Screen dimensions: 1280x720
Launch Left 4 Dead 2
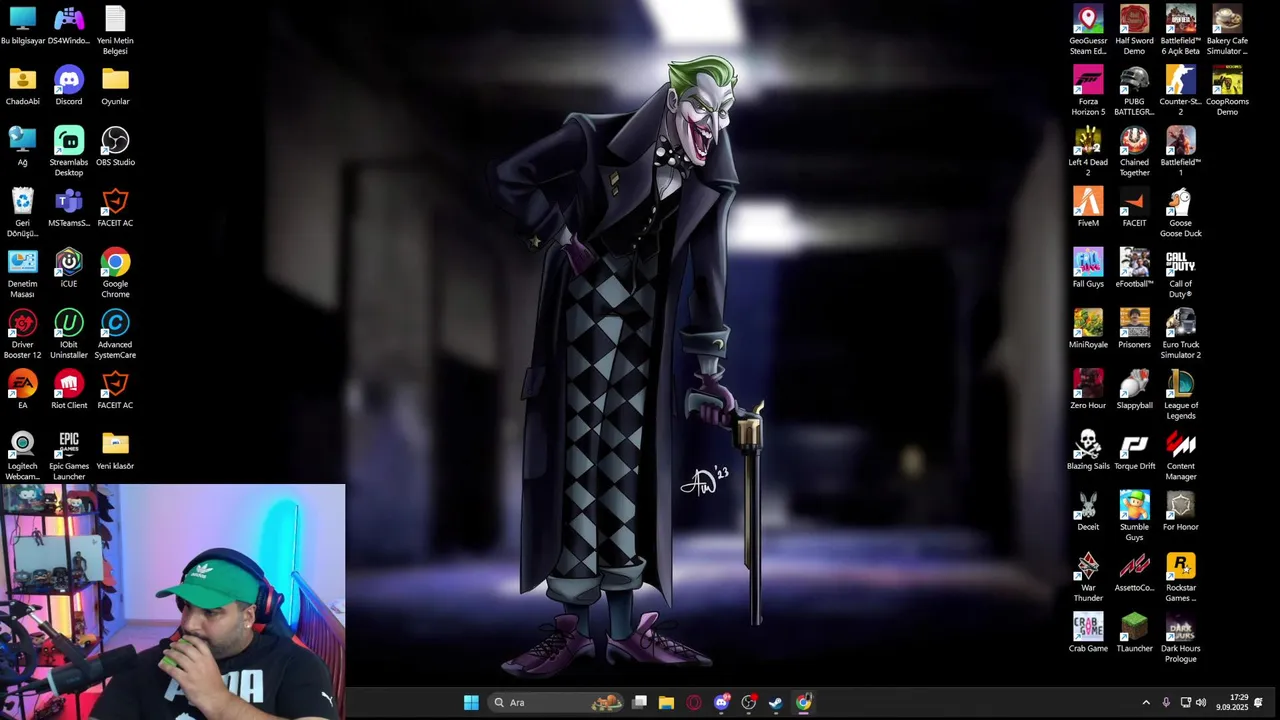click(1088, 152)
